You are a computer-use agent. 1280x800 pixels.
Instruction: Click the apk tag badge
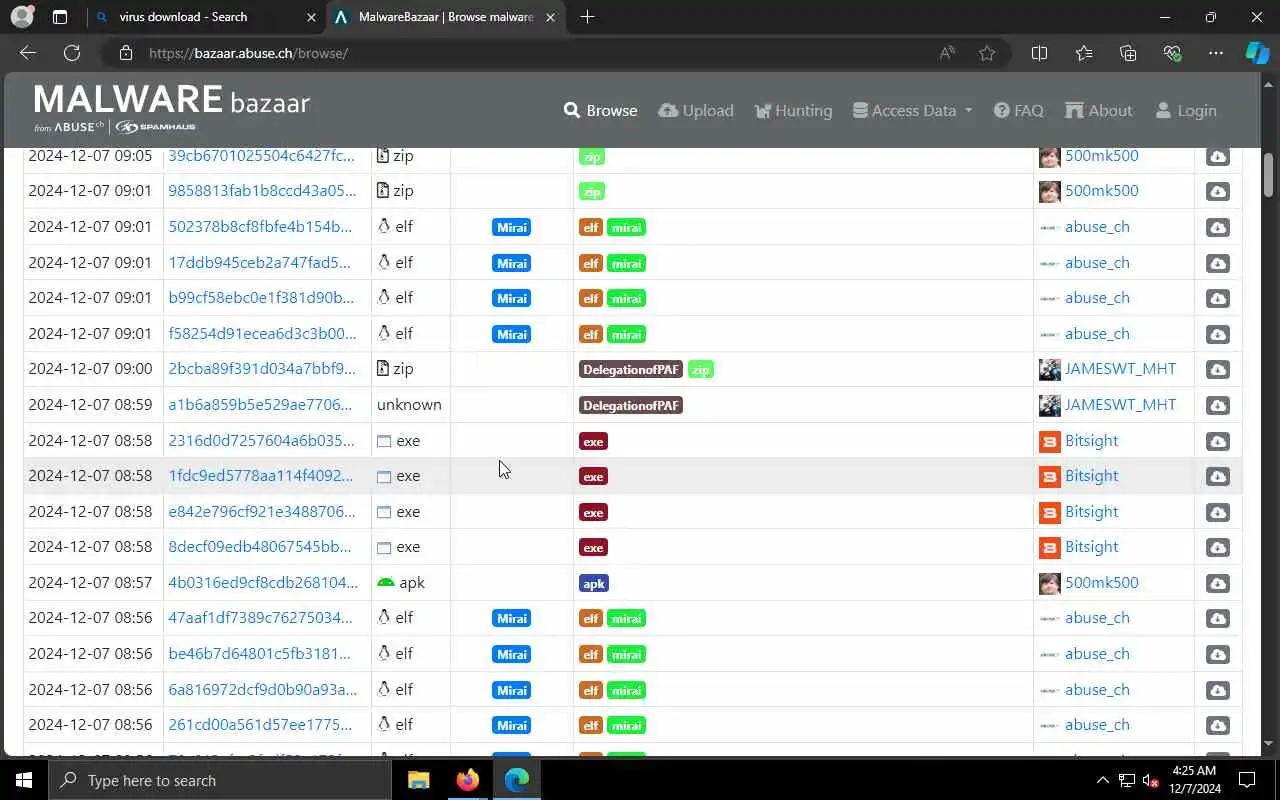coord(593,583)
